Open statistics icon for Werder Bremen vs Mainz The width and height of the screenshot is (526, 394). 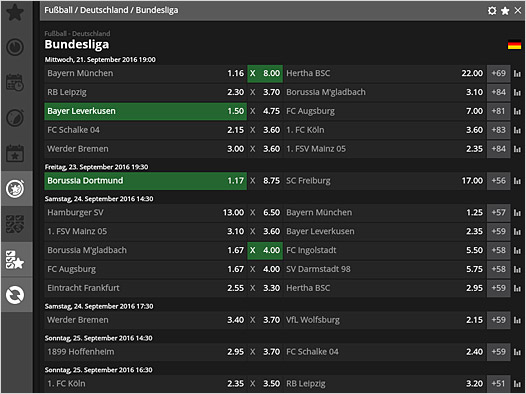pos(517,149)
